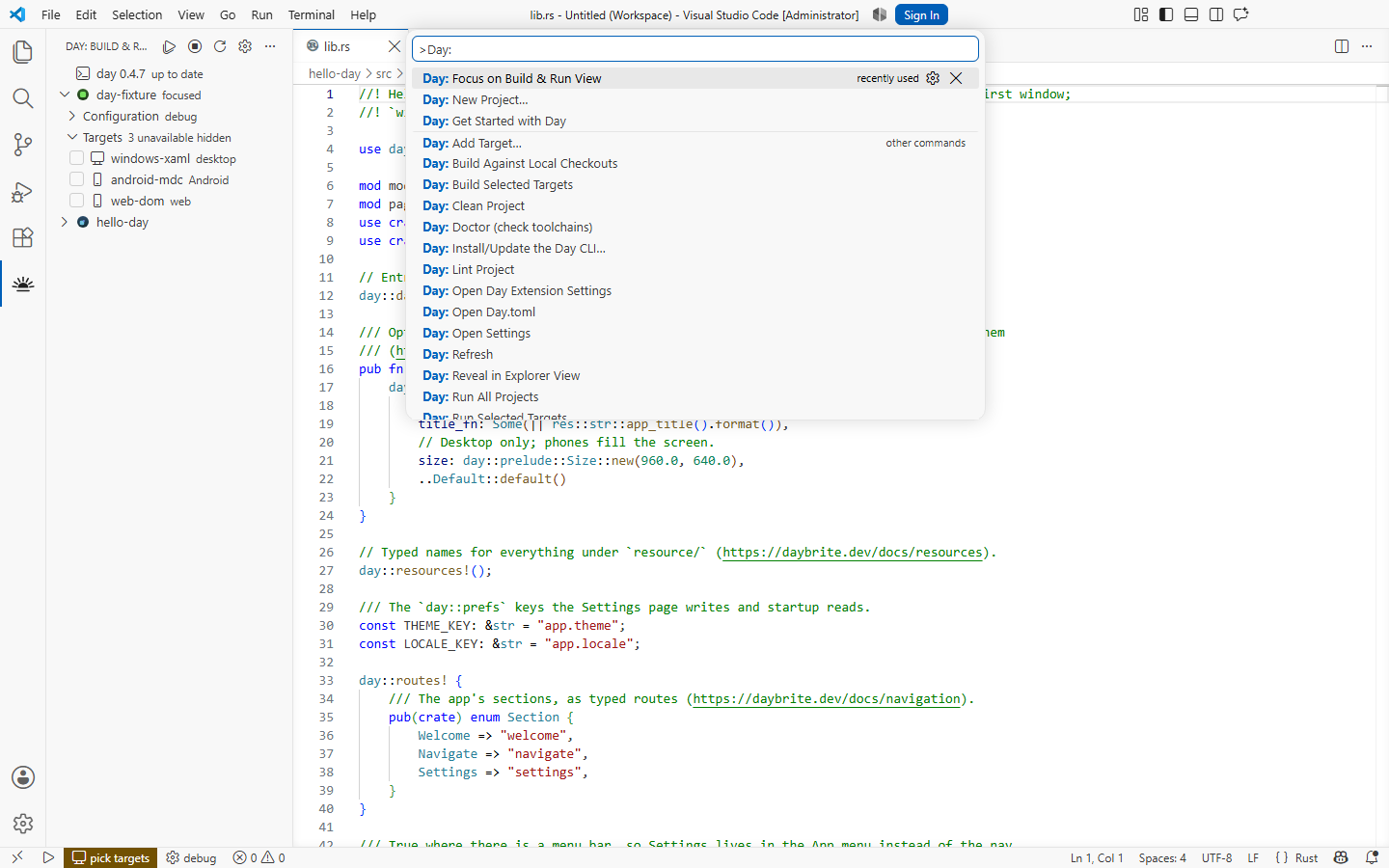Click the Sign In button
Viewport: 1389px width, 868px height.
point(921,14)
